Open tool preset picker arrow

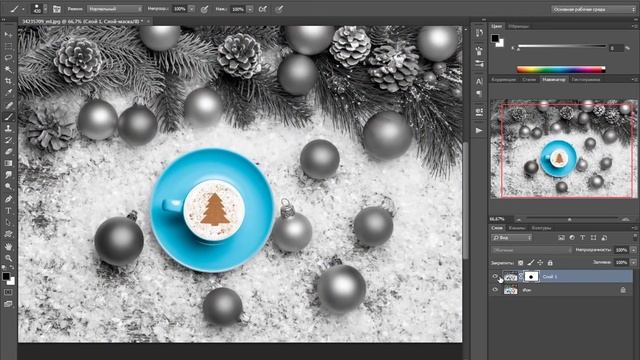pos(23,9)
